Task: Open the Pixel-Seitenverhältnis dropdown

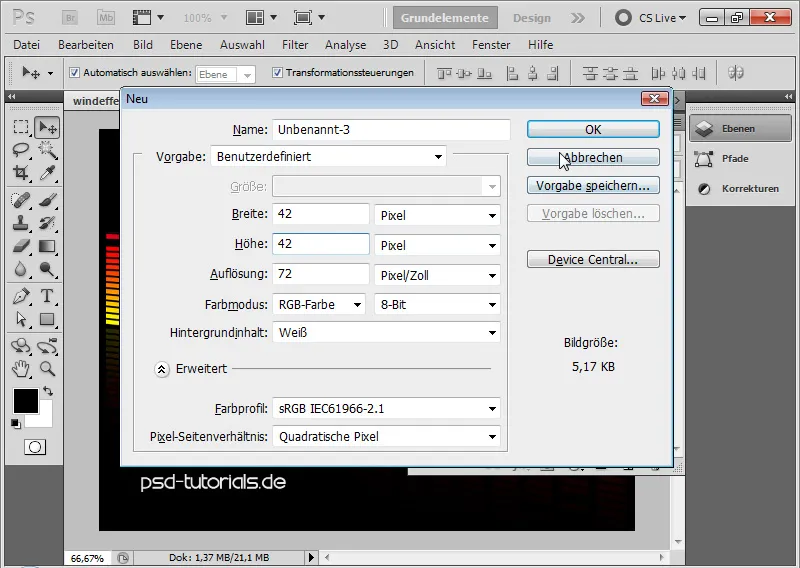Action: [386, 436]
